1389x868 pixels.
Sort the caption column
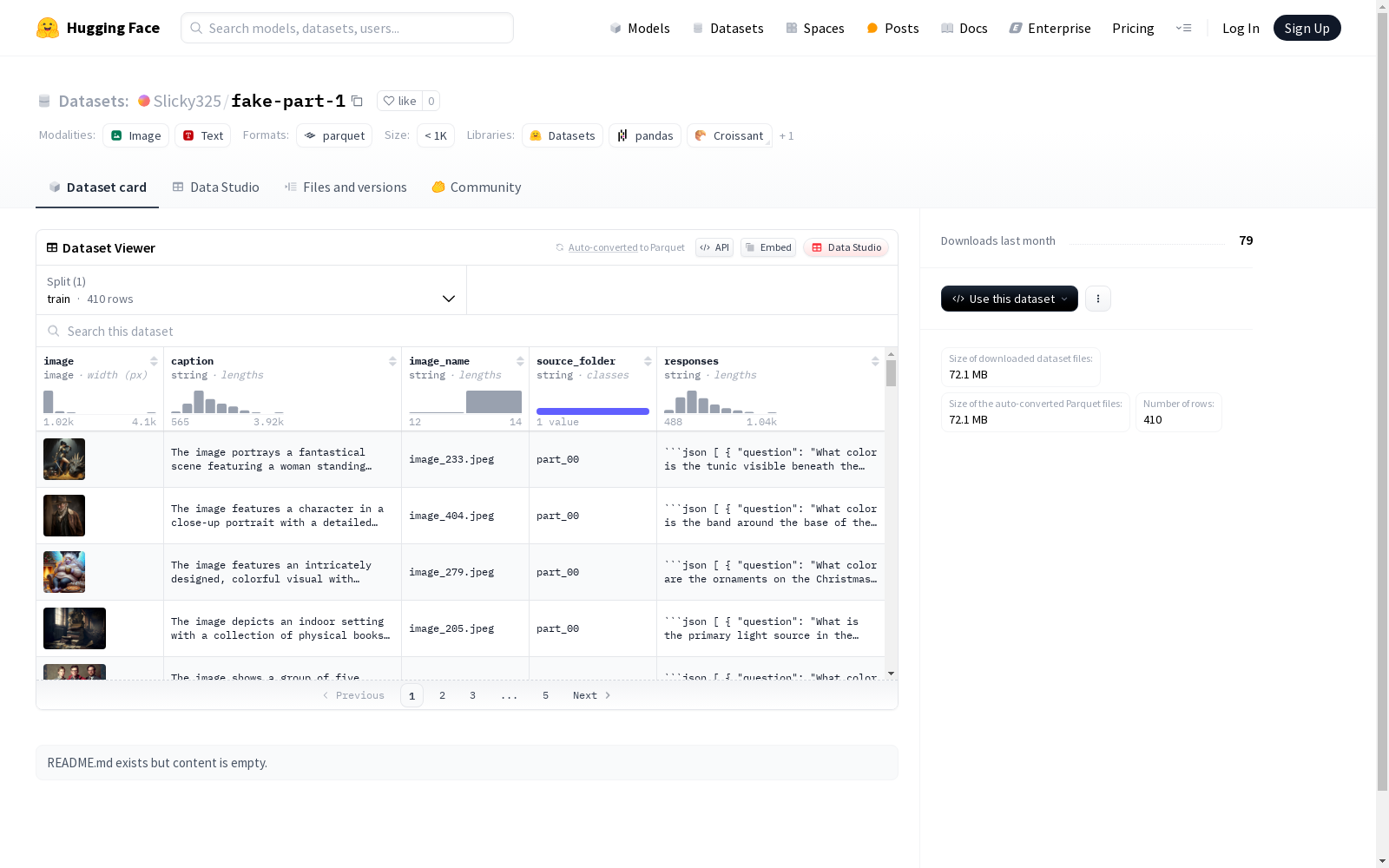click(x=392, y=361)
